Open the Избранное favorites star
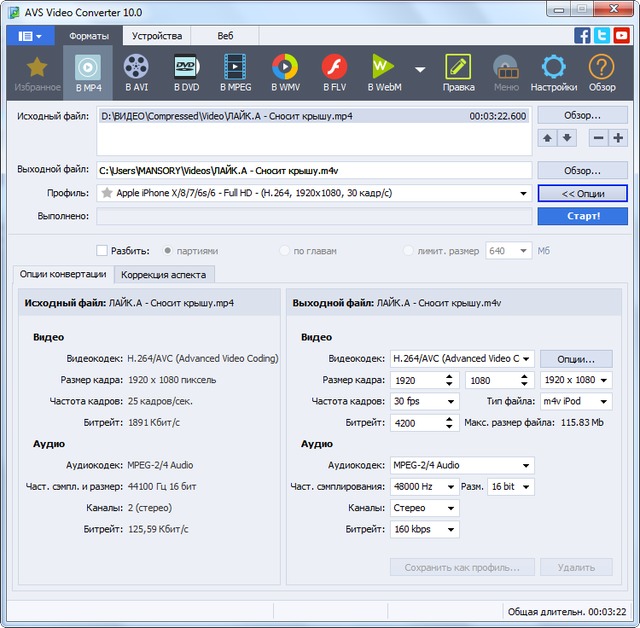This screenshot has width=640, height=628. 37,73
